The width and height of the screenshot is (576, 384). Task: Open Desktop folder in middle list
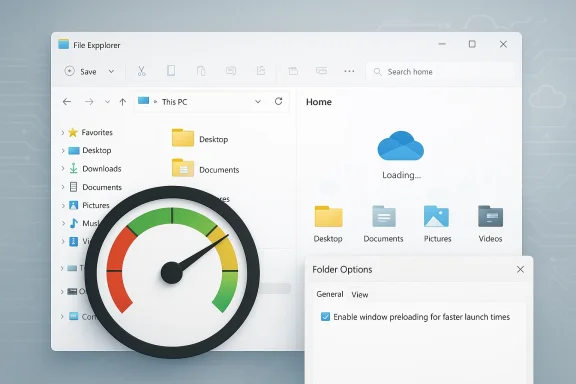click(x=200, y=138)
